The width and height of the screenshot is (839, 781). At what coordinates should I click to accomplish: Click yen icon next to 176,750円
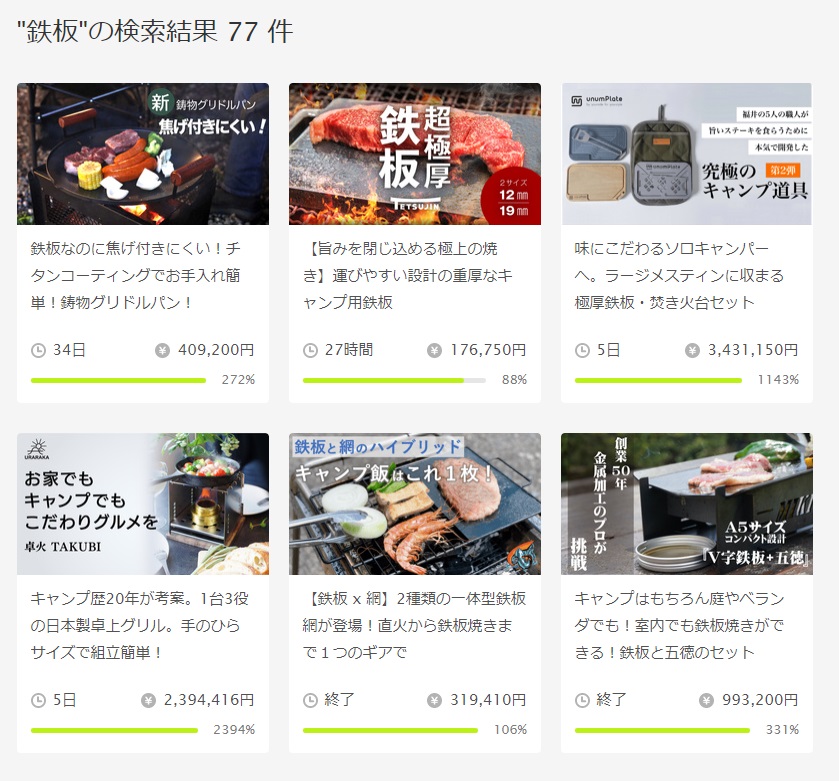coord(434,351)
